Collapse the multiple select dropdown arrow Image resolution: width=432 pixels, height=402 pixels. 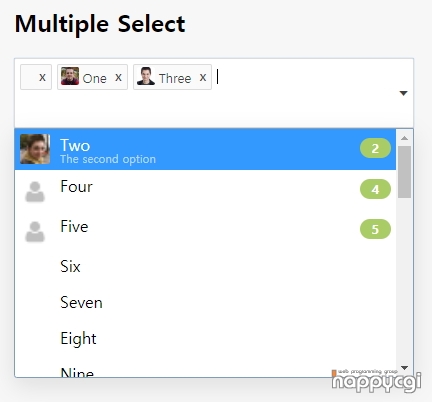pos(403,93)
